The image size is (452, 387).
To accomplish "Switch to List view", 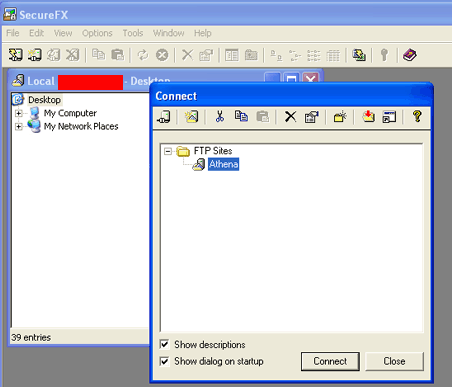I will coord(314,55).
